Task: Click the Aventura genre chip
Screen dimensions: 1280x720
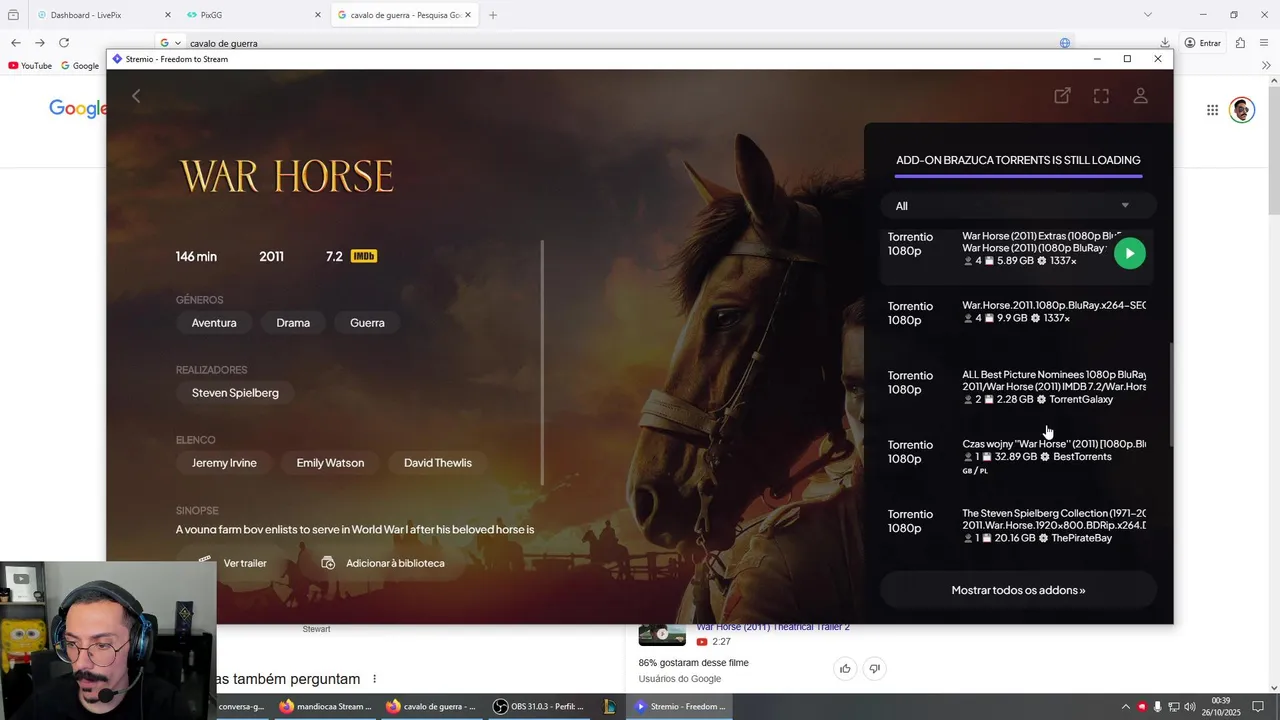Action: [214, 323]
